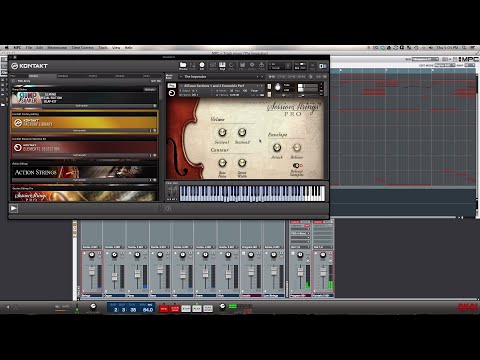The height and width of the screenshot is (360, 480).
Task: Toggle the Keyb keyboard icon in Kontakt
Action: pos(222,65)
